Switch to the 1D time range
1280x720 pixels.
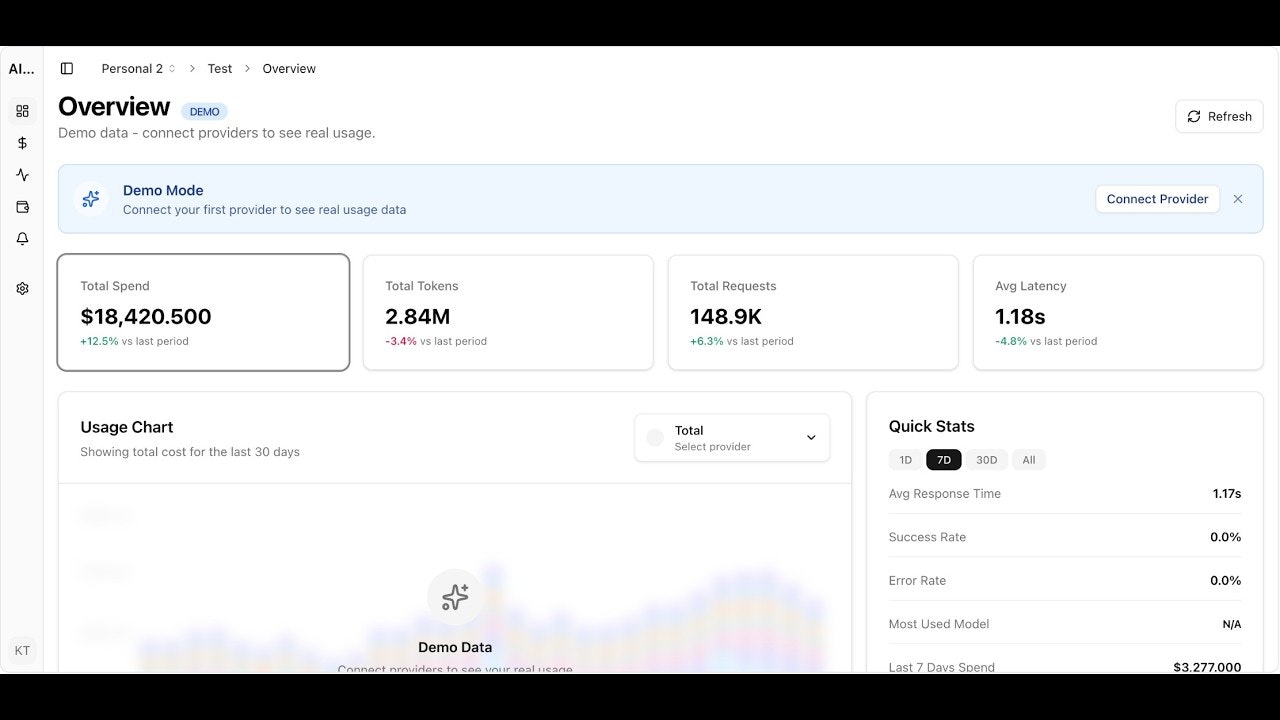[x=905, y=459]
